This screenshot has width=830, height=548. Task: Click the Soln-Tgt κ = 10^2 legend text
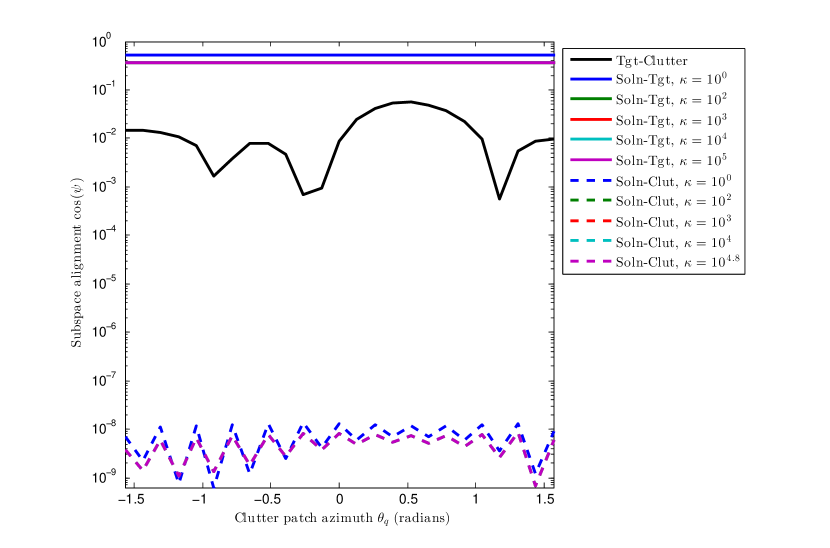click(671, 99)
